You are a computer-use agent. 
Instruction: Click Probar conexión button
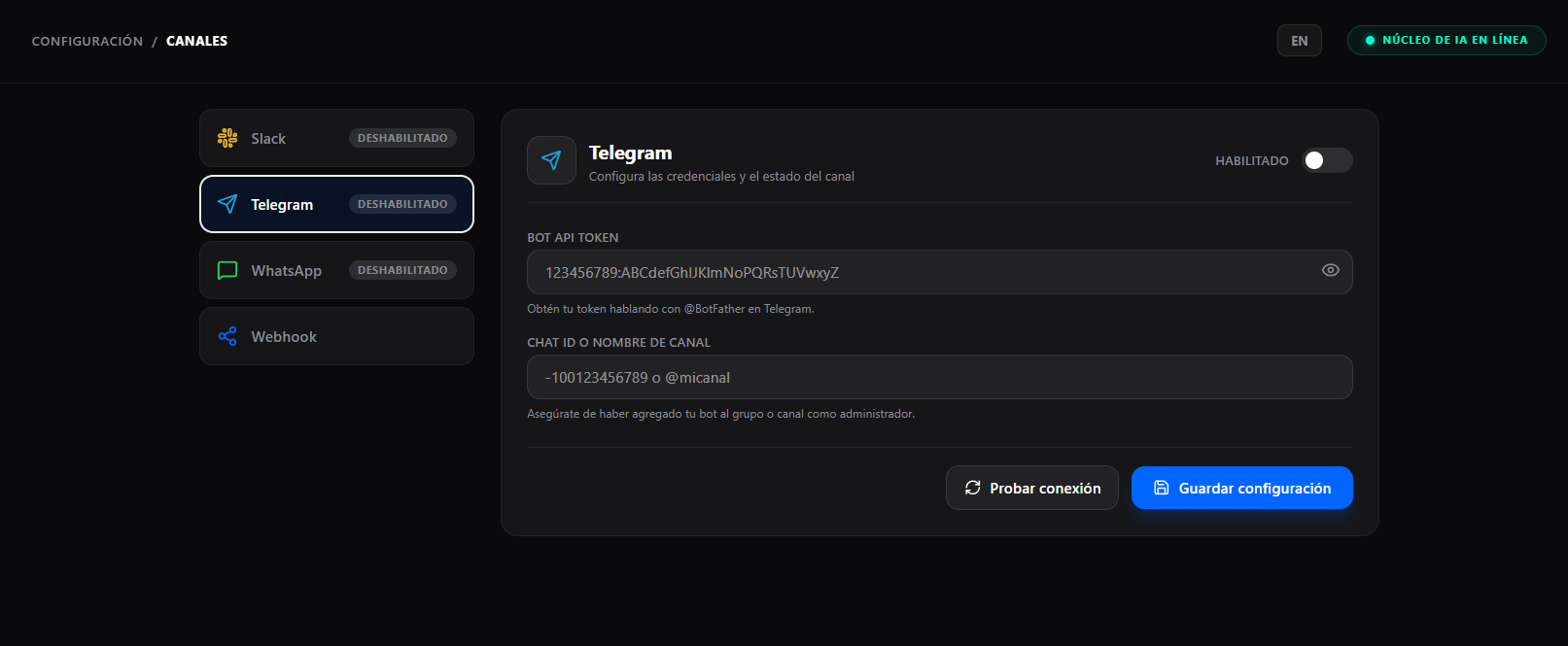click(1032, 488)
